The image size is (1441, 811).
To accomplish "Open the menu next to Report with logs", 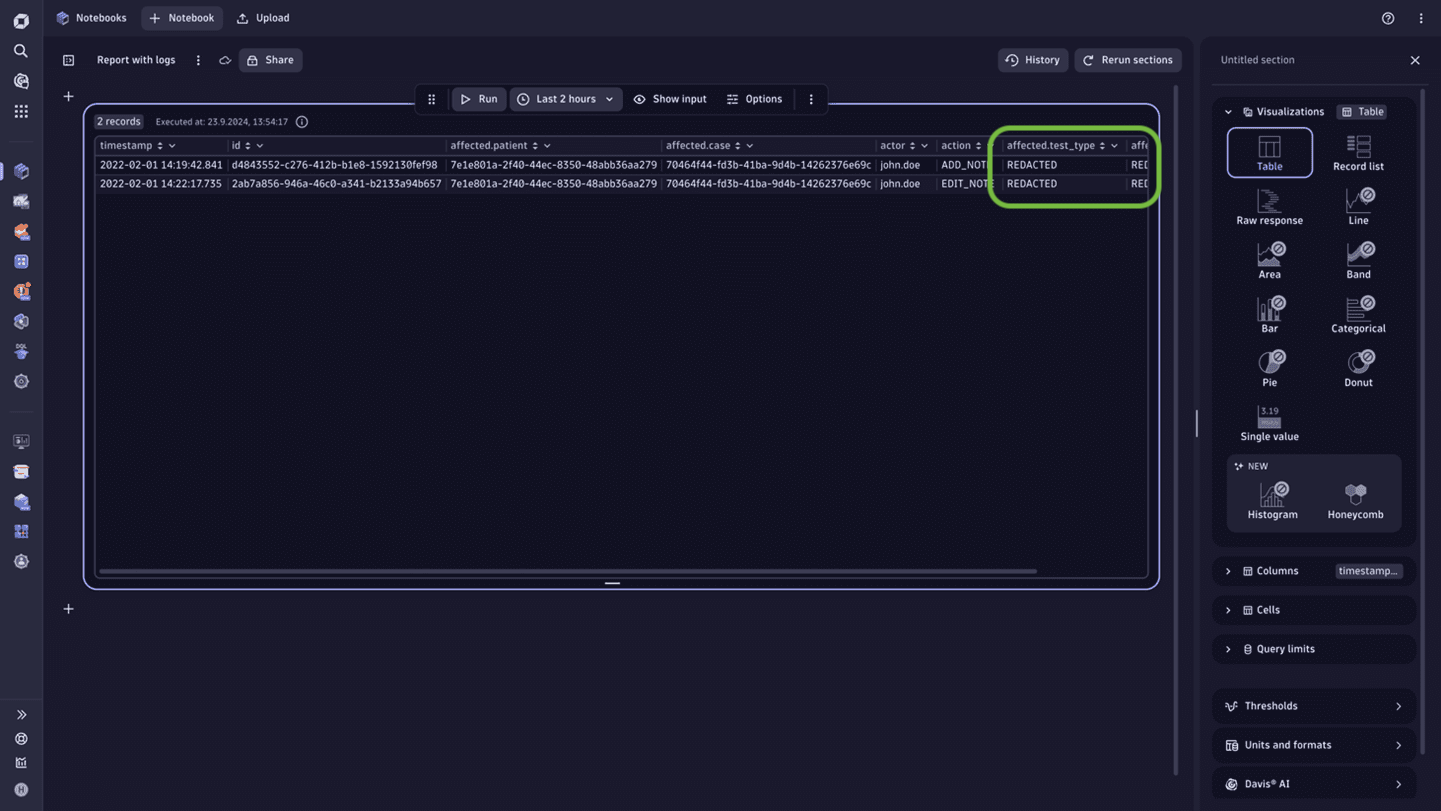I will point(198,60).
